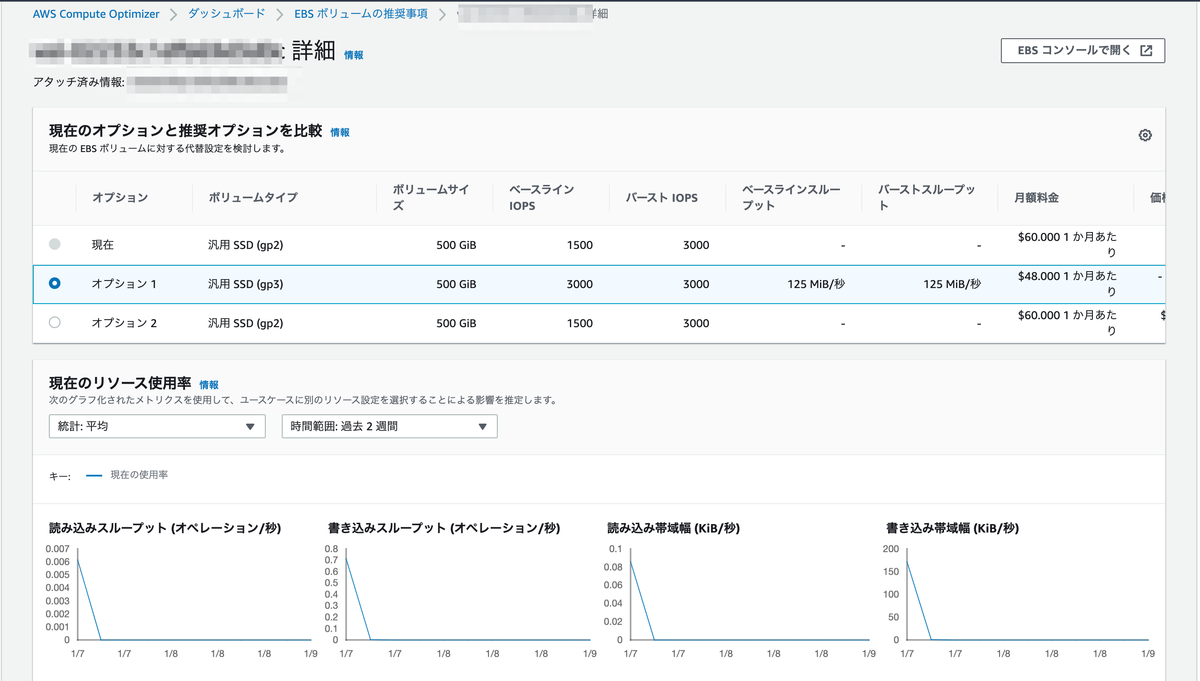Viewport: 1200px width, 681px height.
Task: Click the 月額料金 column header
Action: click(1037, 198)
